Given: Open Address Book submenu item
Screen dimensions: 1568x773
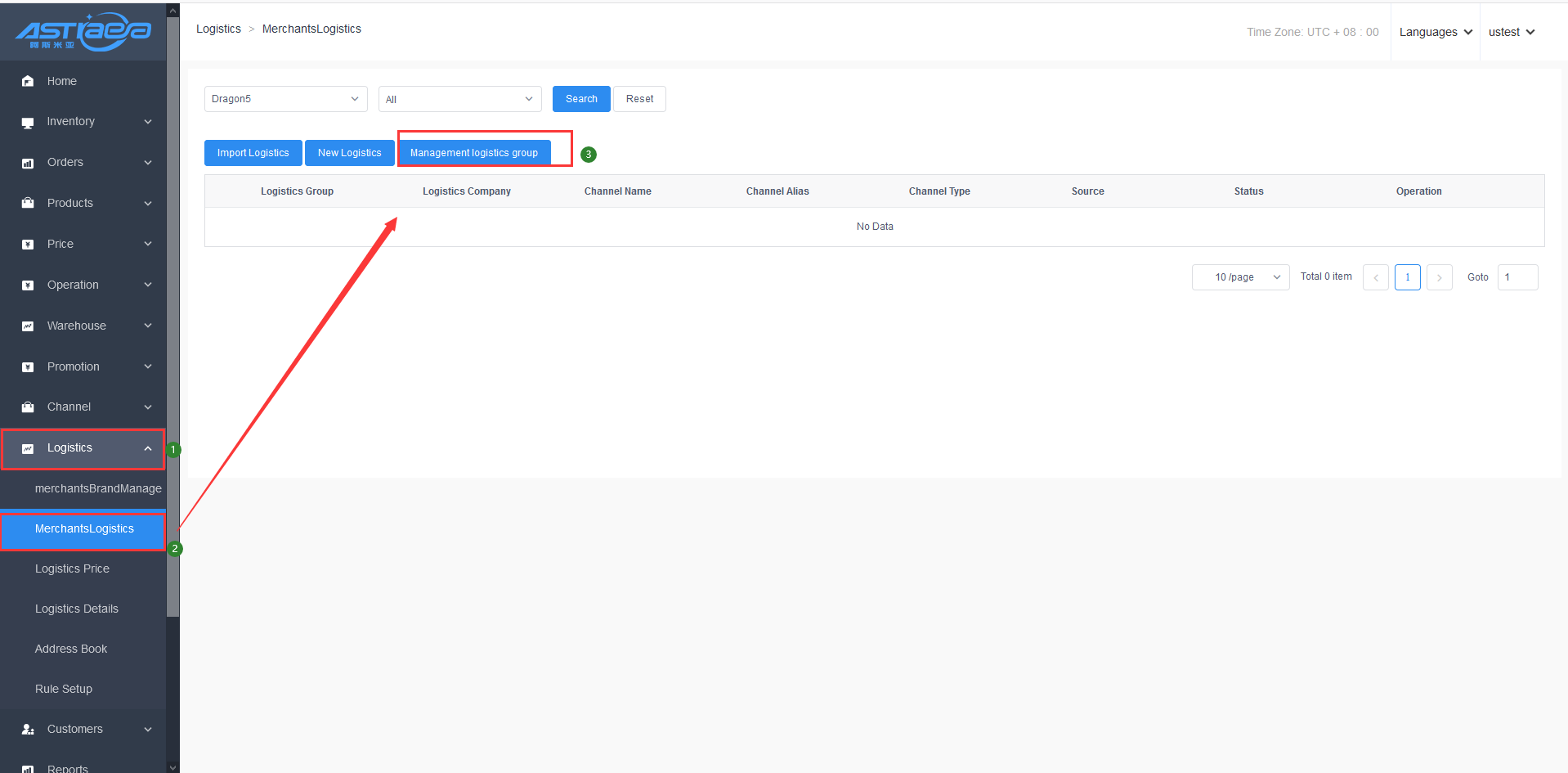Looking at the screenshot, I should [71, 649].
